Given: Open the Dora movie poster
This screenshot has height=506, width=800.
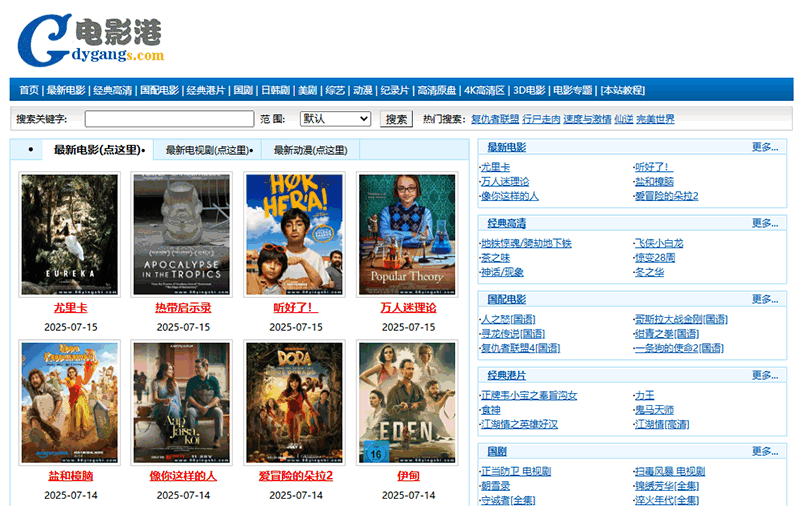Looking at the screenshot, I should point(294,402).
